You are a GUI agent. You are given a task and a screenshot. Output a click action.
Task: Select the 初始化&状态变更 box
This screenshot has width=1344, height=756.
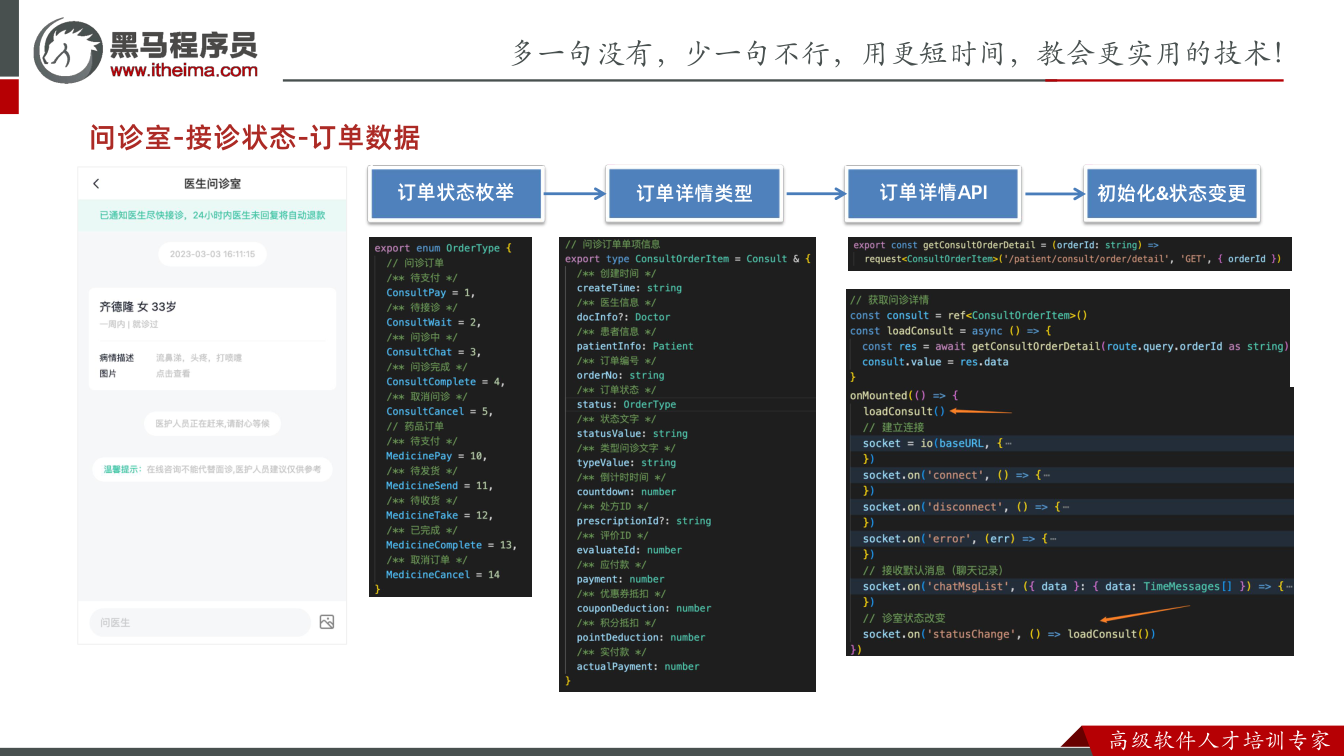(x=1172, y=194)
